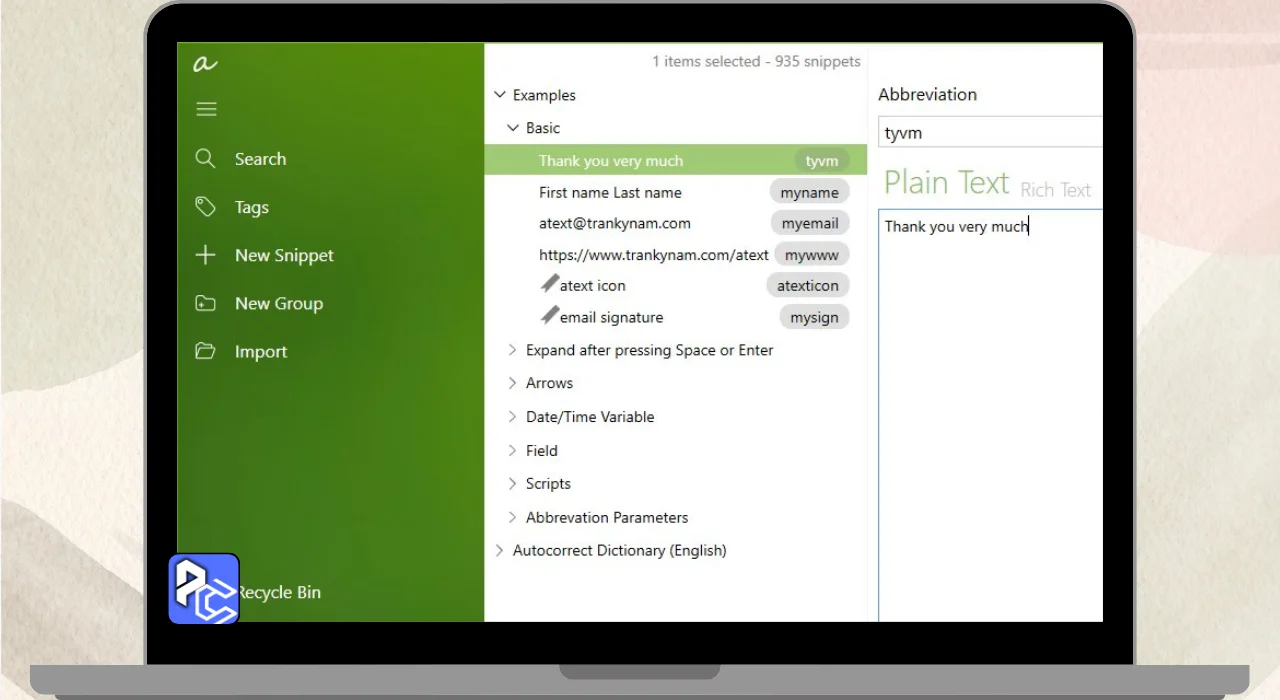
Task: Create a New Group
Action: point(278,303)
